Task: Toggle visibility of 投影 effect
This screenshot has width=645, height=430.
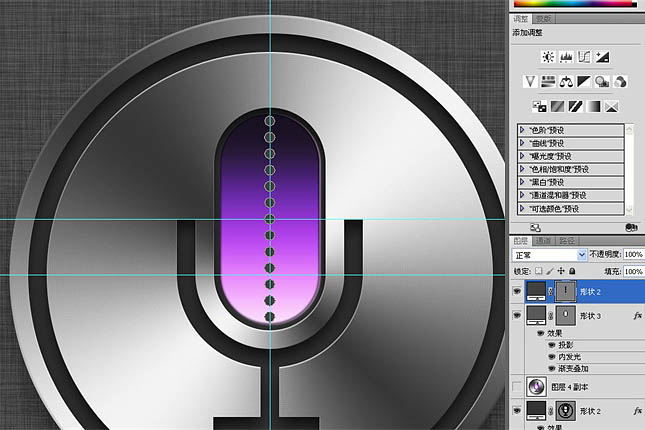Action: [x=552, y=345]
